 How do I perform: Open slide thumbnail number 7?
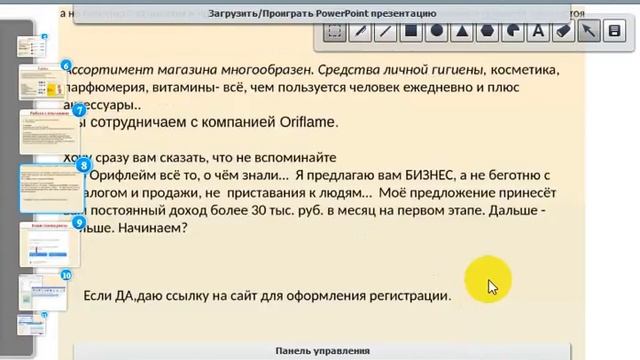[49, 131]
